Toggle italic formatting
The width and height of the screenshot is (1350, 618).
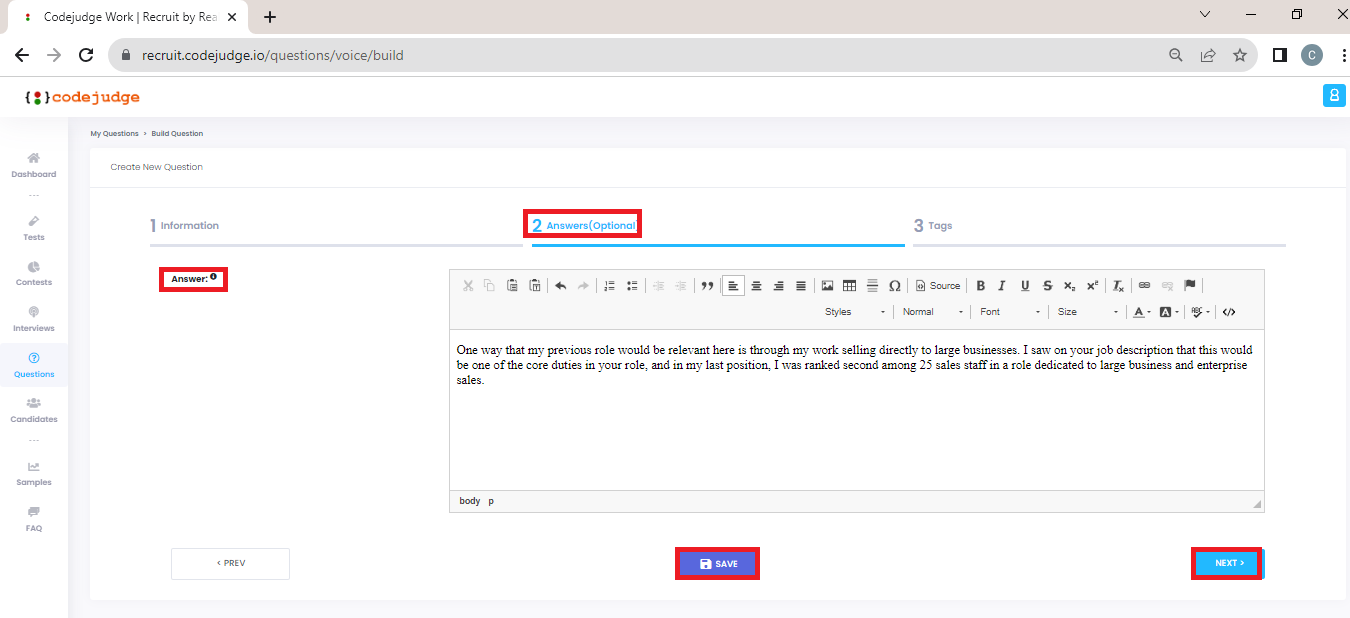(x=1001, y=285)
